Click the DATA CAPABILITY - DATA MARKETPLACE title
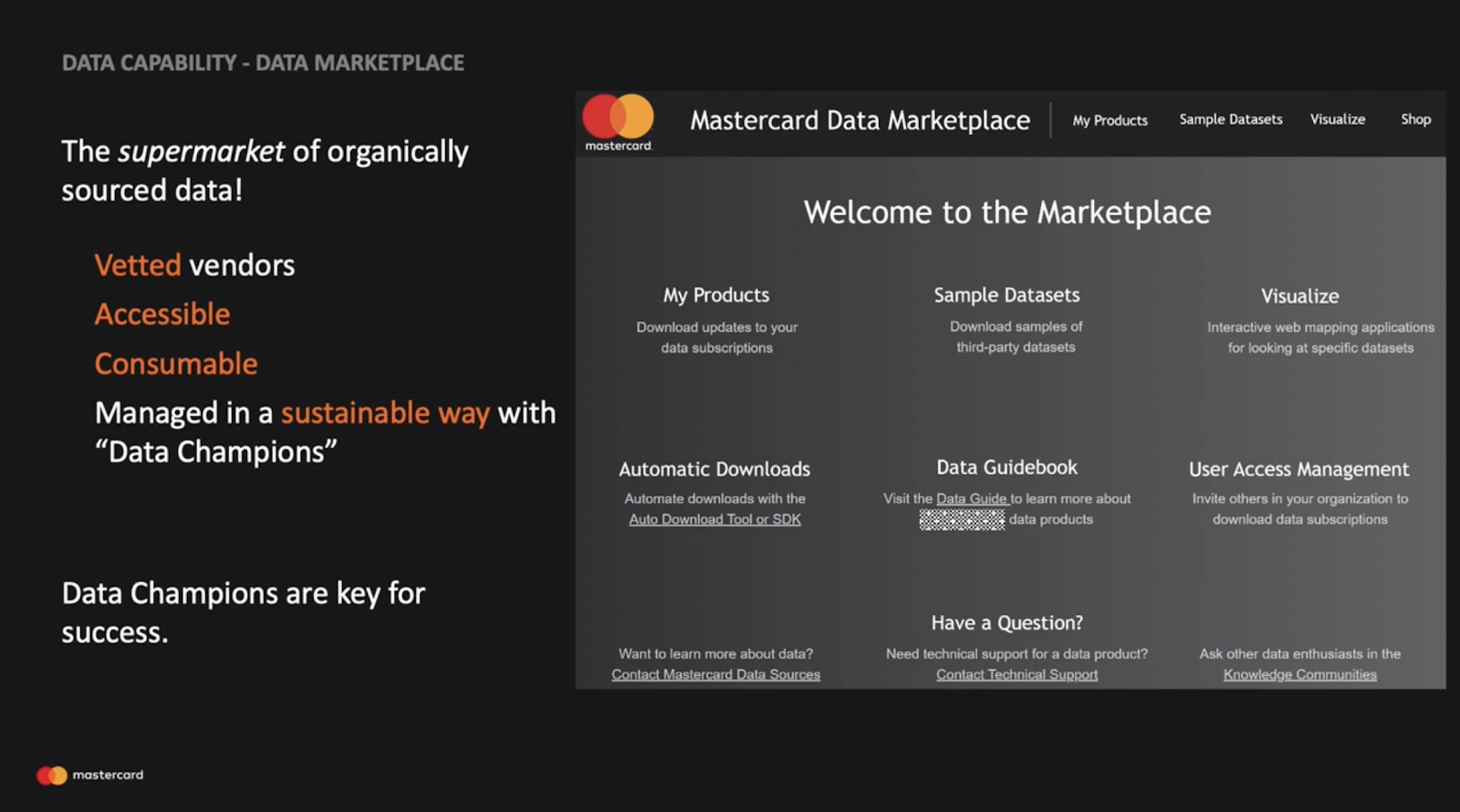This screenshot has width=1460, height=812. 263,63
